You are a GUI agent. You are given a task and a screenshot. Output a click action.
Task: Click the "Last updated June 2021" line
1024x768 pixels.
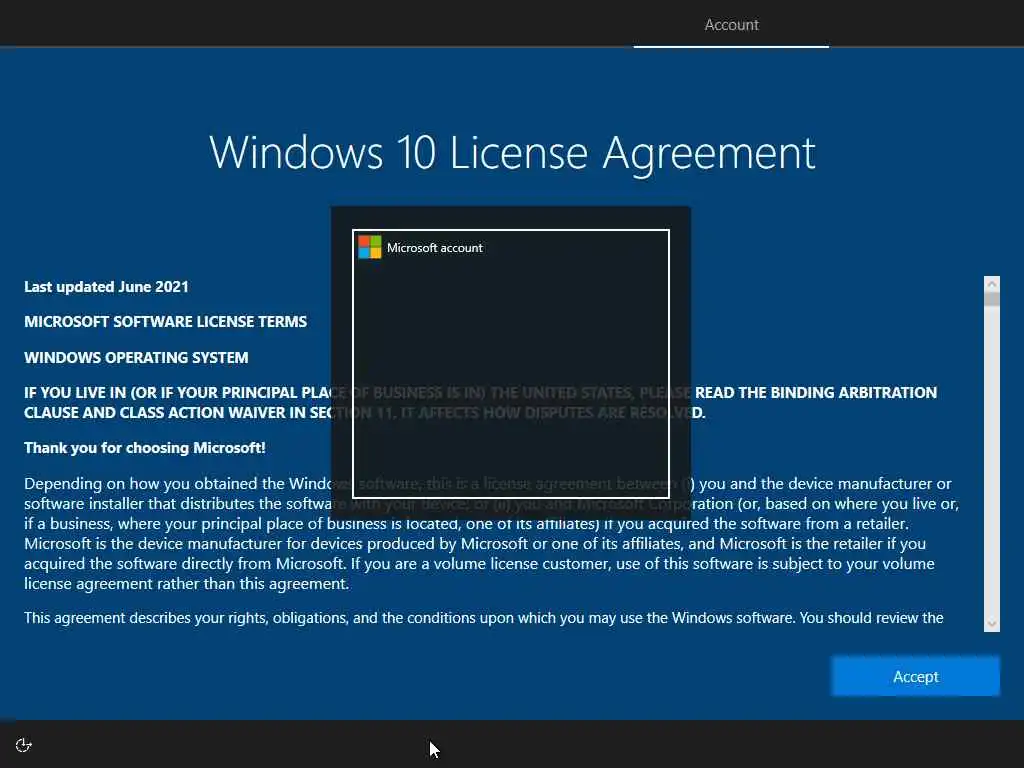click(x=106, y=287)
